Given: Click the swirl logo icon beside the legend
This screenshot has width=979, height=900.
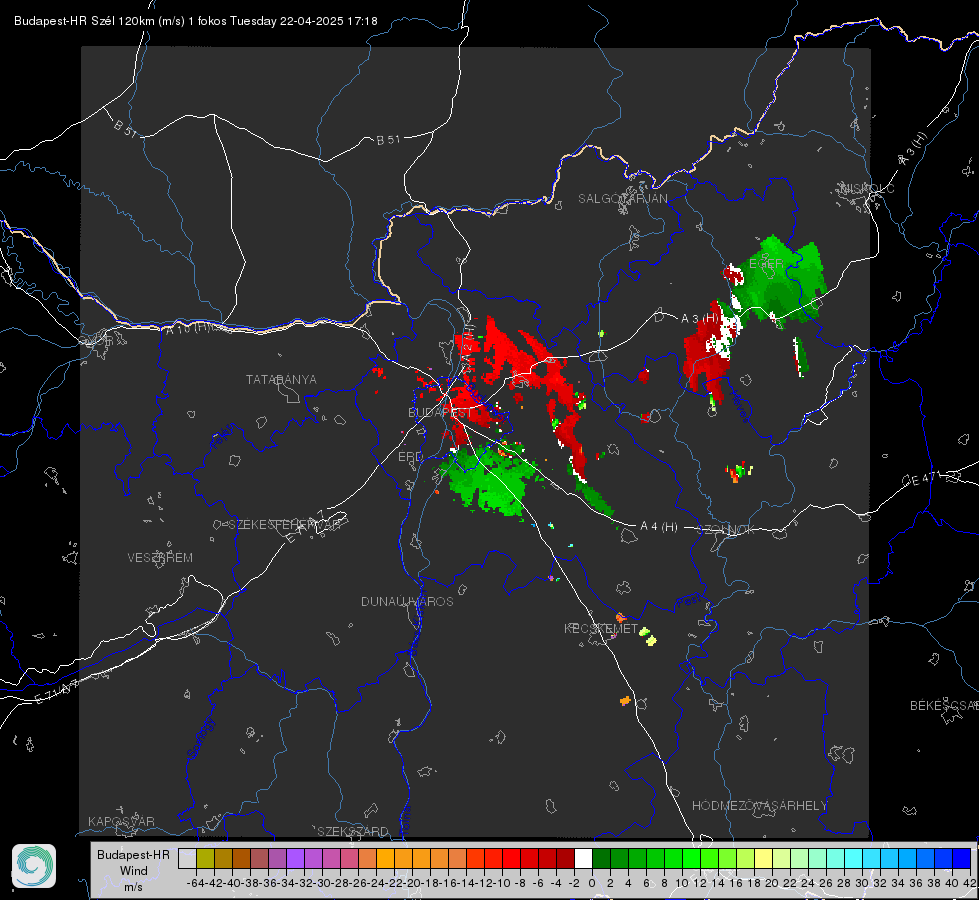Looking at the screenshot, I should (x=34, y=866).
